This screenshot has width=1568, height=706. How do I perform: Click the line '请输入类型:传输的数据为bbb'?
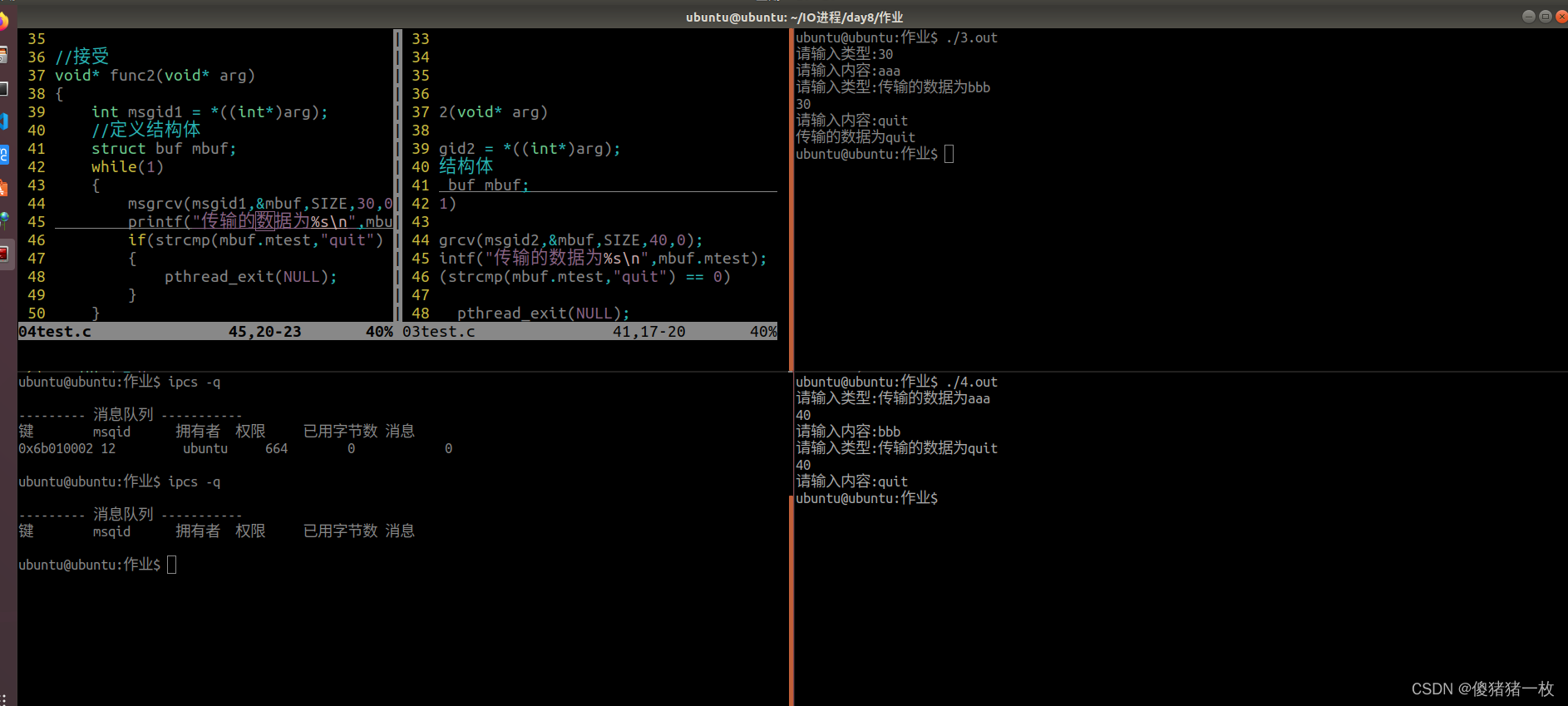[893, 87]
